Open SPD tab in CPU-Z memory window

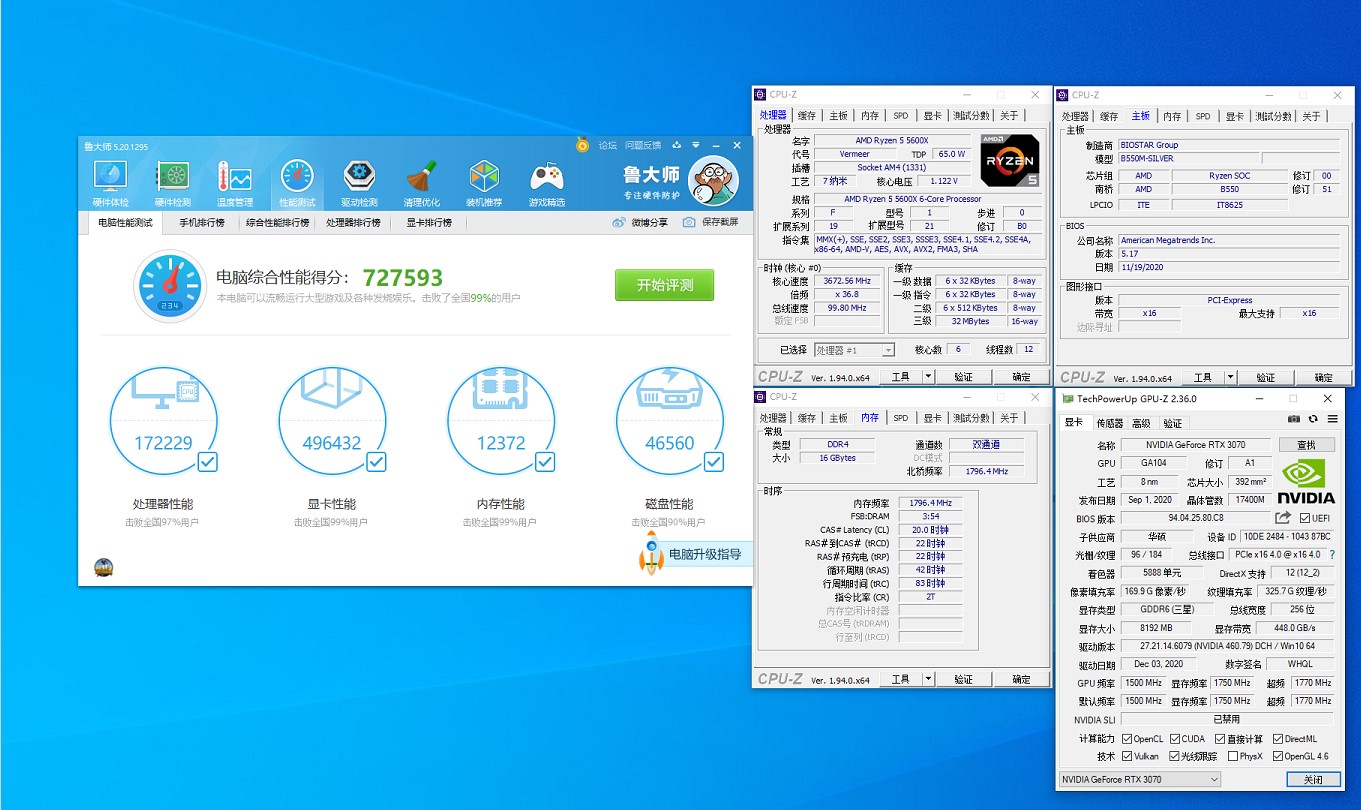click(901, 418)
